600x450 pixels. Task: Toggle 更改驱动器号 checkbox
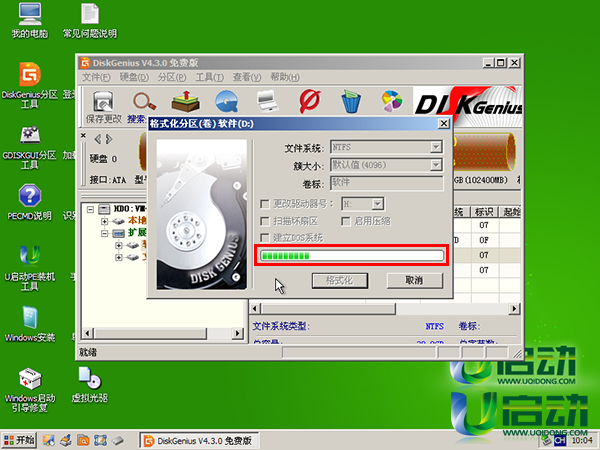click(x=264, y=204)
